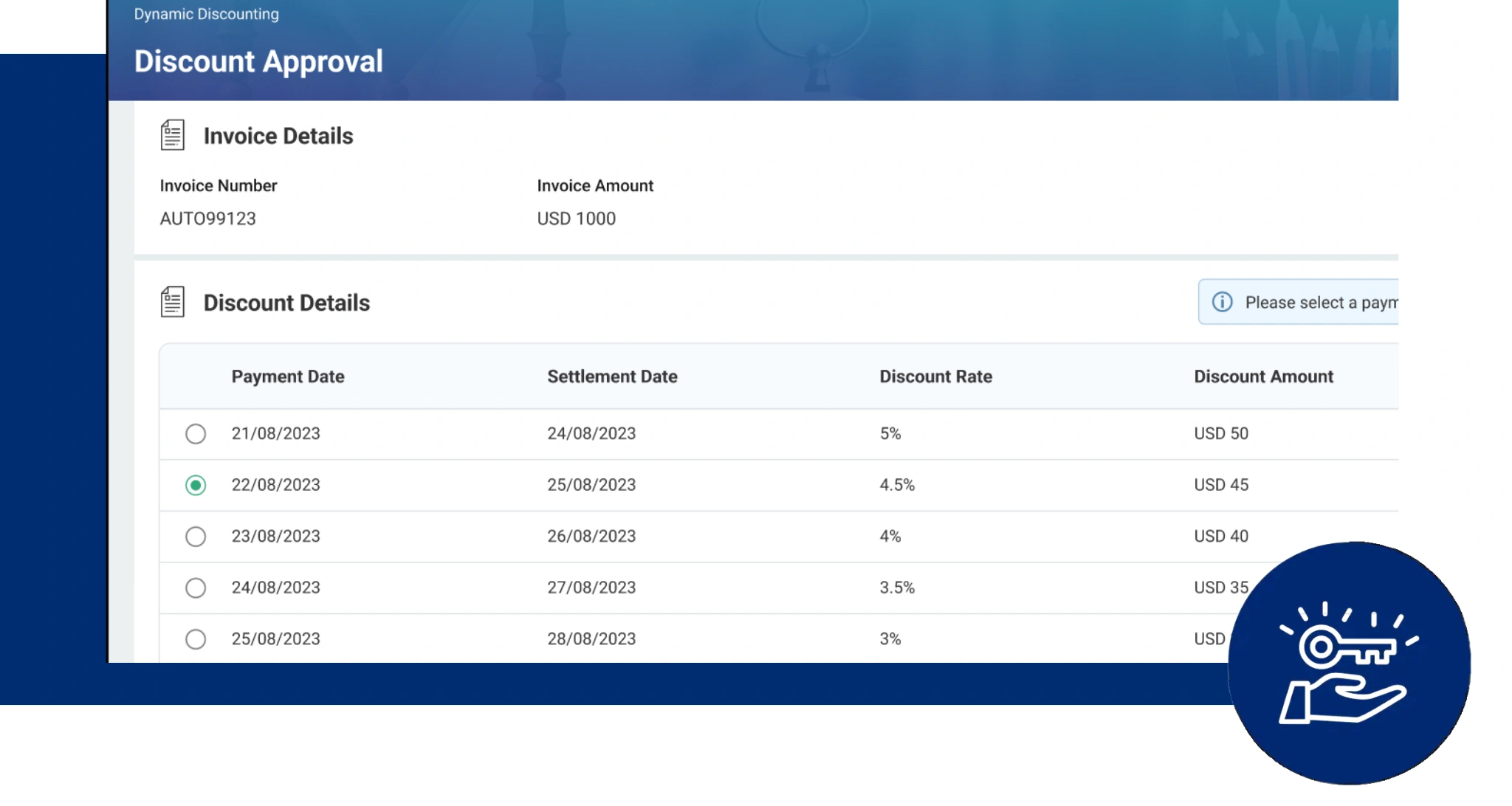Click the USD 1000 invoice amount
This screenshot has height=806, width=1512.
tap(576, 218)
